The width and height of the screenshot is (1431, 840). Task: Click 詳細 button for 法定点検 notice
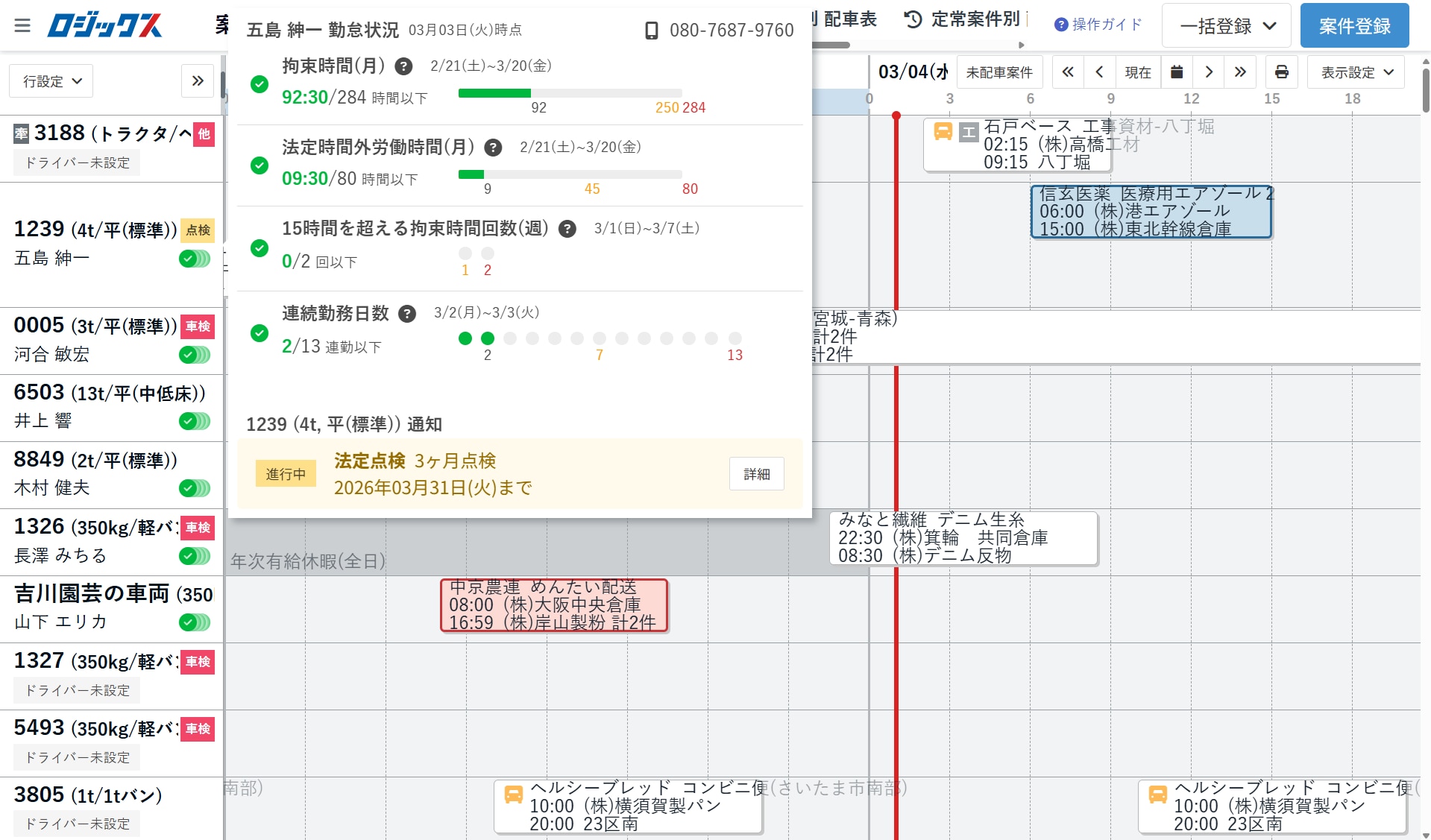[x=756, y=474]
